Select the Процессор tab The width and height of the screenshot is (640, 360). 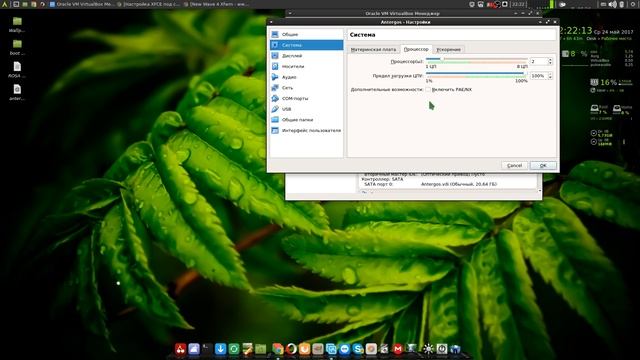click(416, 49)
